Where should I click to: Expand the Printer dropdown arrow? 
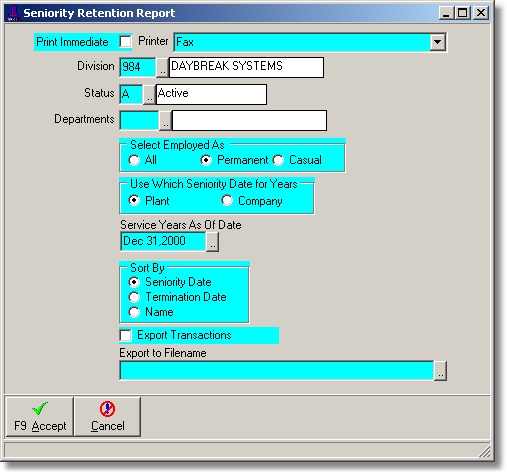[x=437, y=42]
